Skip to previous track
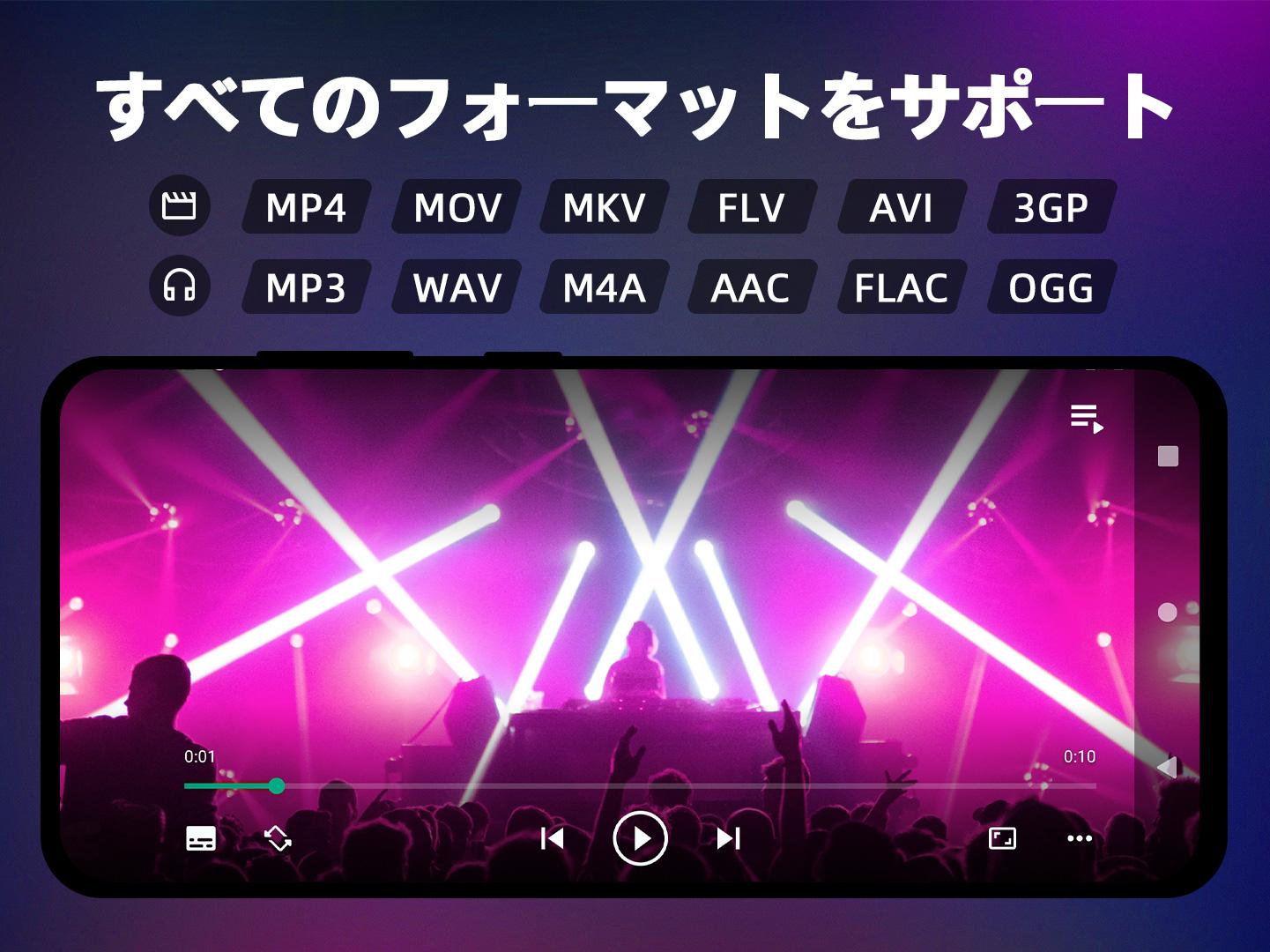Viewport: 1270px width, 952px height. [553, 838]
